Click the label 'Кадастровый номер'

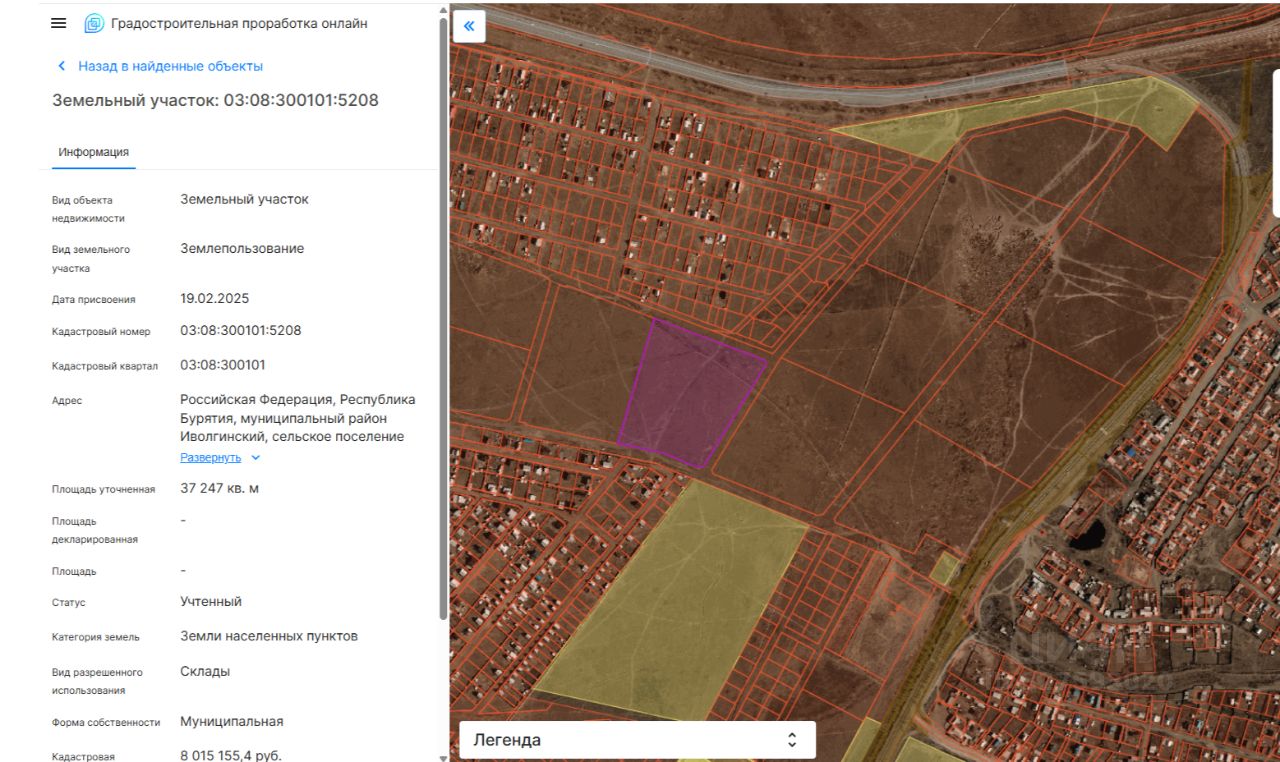tap(101, 332)
